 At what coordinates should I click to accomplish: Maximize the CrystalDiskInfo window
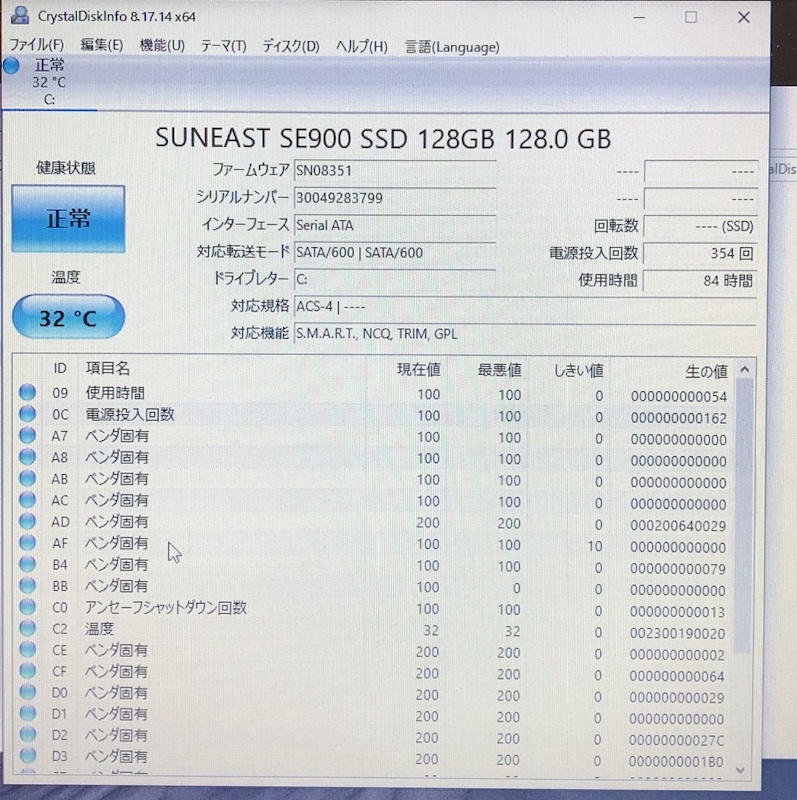click(x=691, y=17)
